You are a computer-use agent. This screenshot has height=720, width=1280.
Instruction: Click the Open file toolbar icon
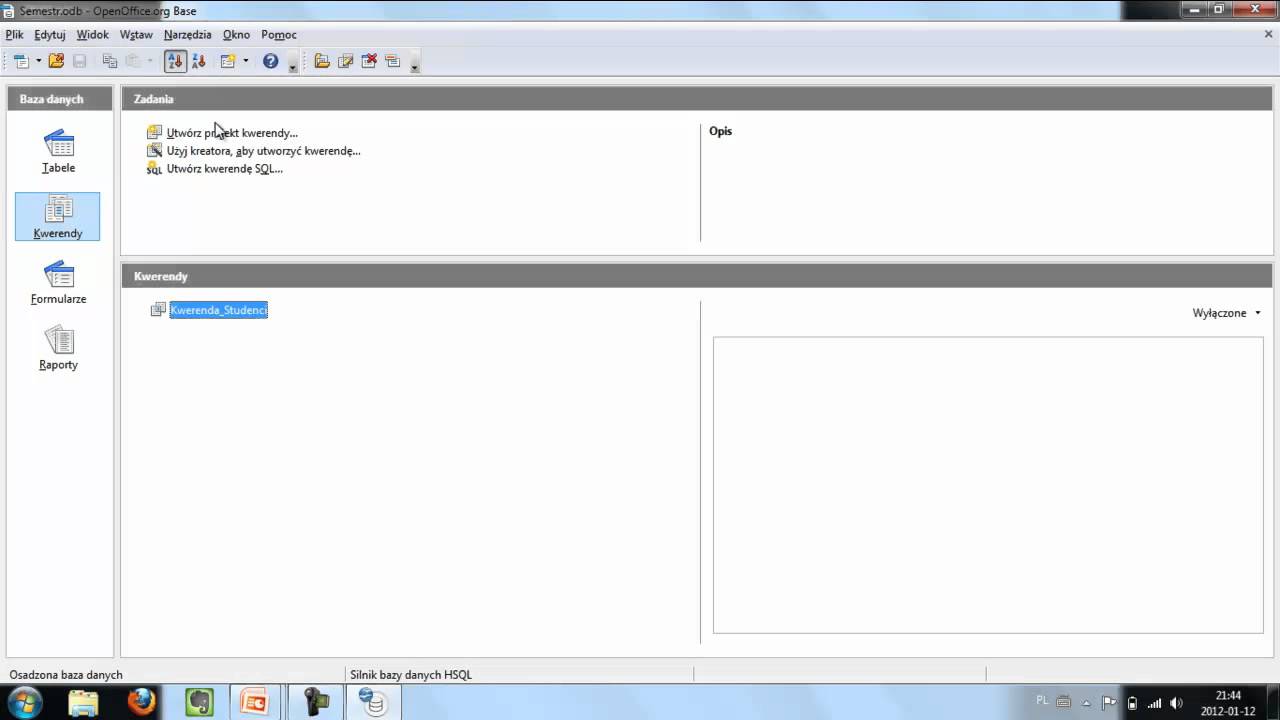(x=56, y=61)
